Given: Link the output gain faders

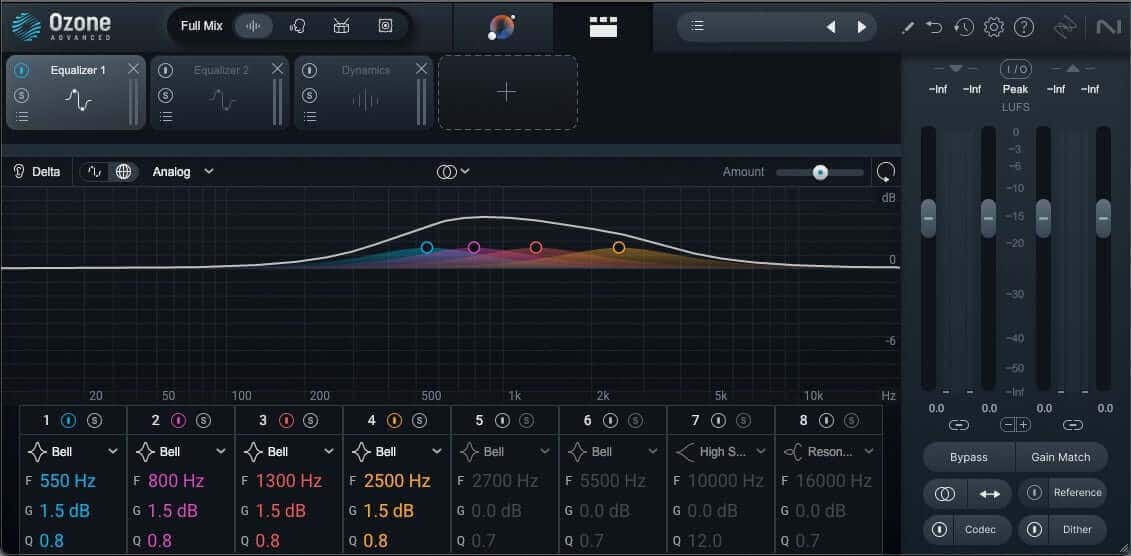Looking at the screenshot, I should click(x=1073, y=425).
